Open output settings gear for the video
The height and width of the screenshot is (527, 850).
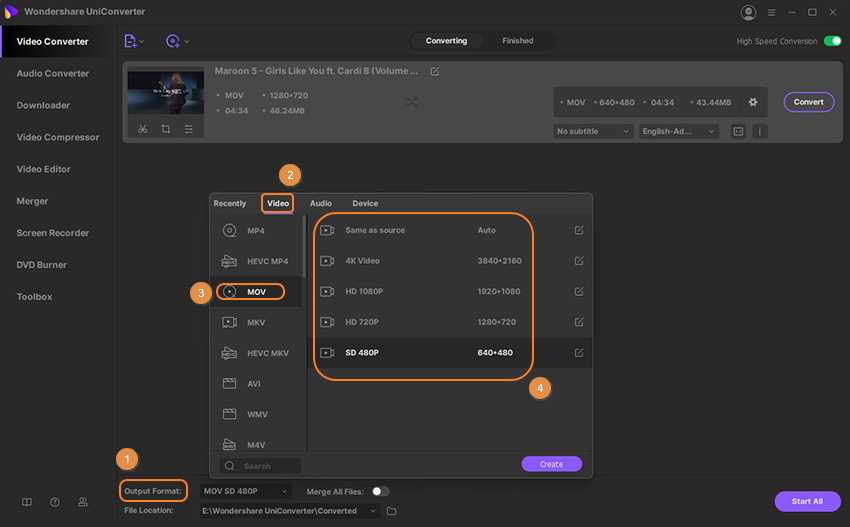point(753,102)
